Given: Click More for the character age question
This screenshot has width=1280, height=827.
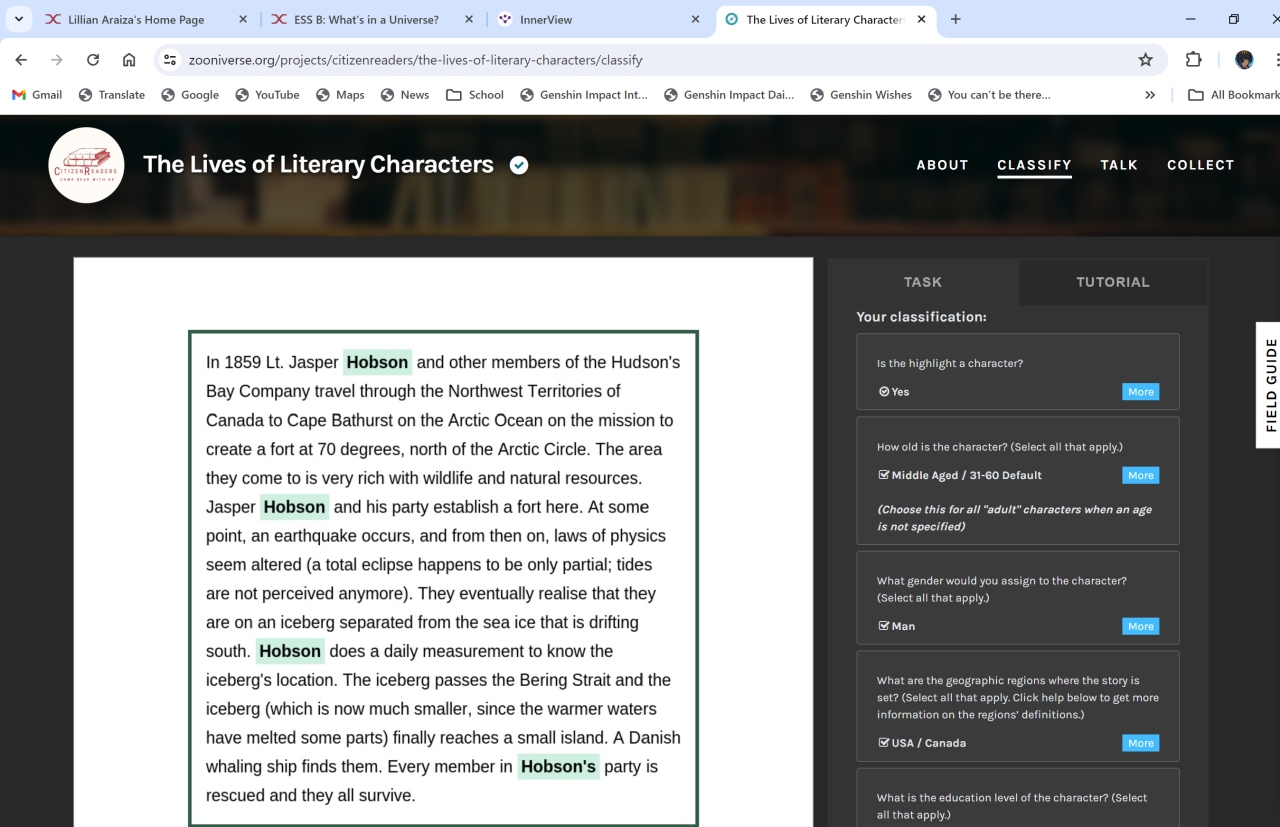Looking at the screenshot, I should [x=1140, y=475].
